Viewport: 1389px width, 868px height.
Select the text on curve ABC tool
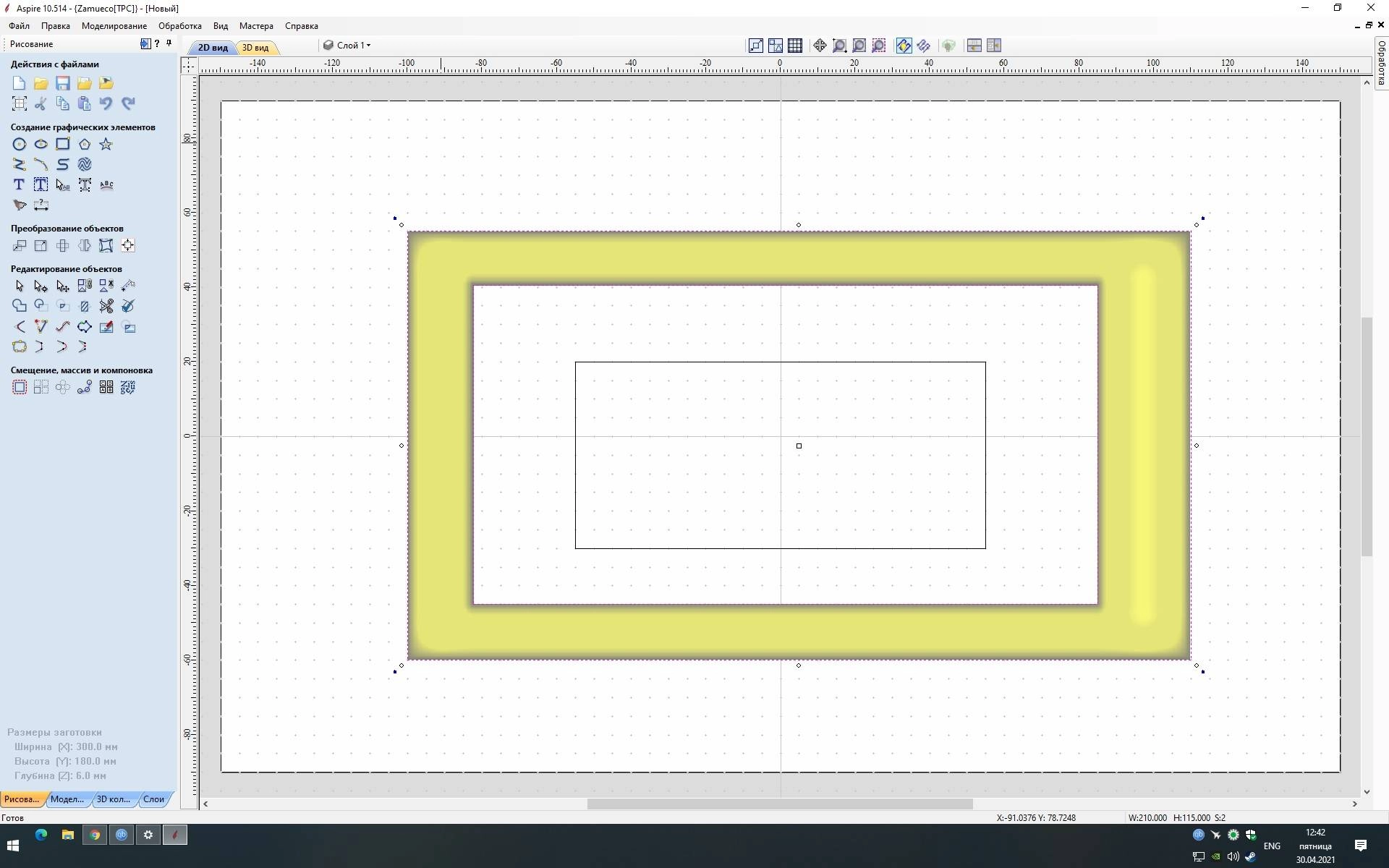106,184
